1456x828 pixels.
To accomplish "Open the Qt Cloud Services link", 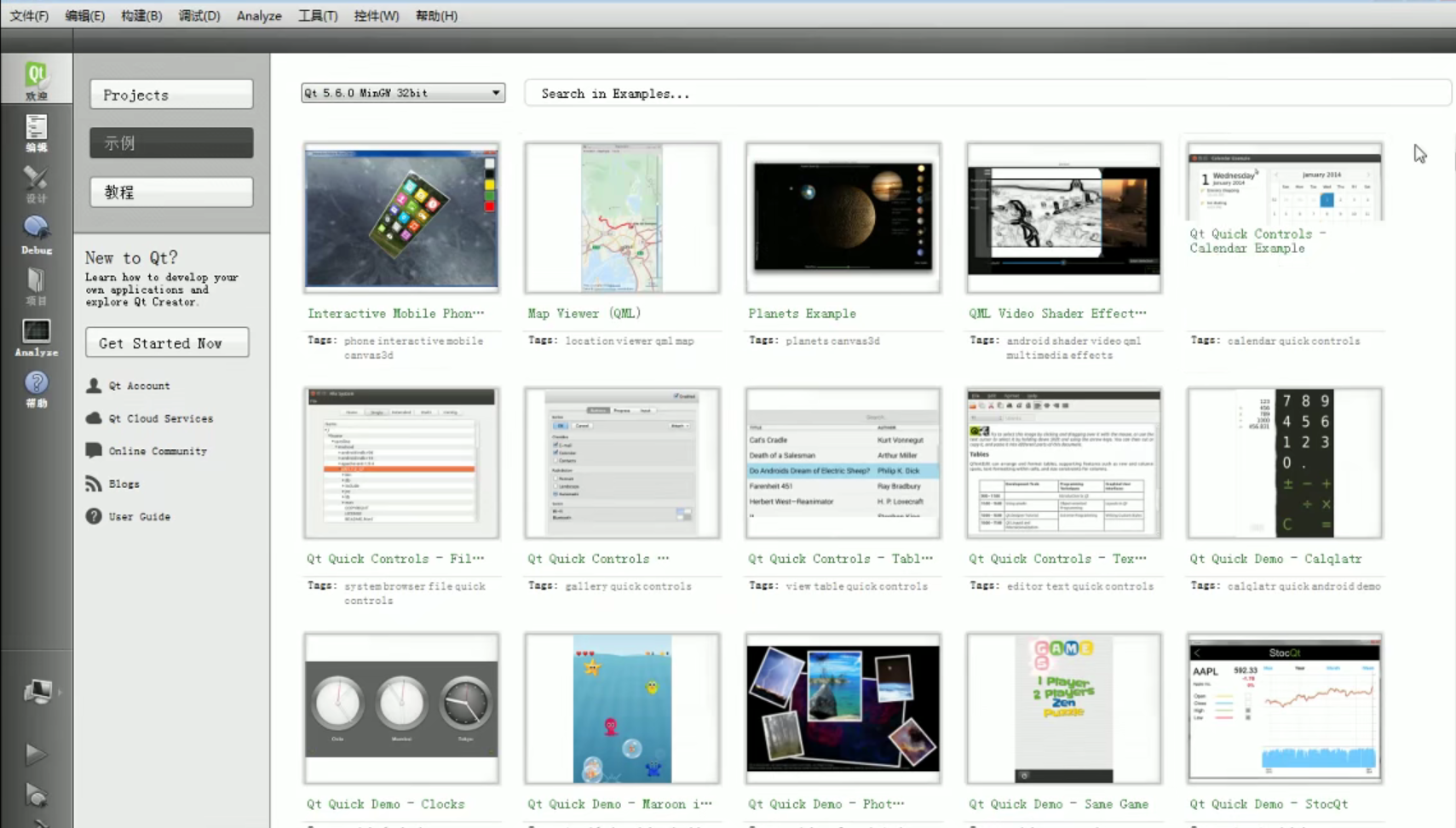I will [x=161, y=418].
